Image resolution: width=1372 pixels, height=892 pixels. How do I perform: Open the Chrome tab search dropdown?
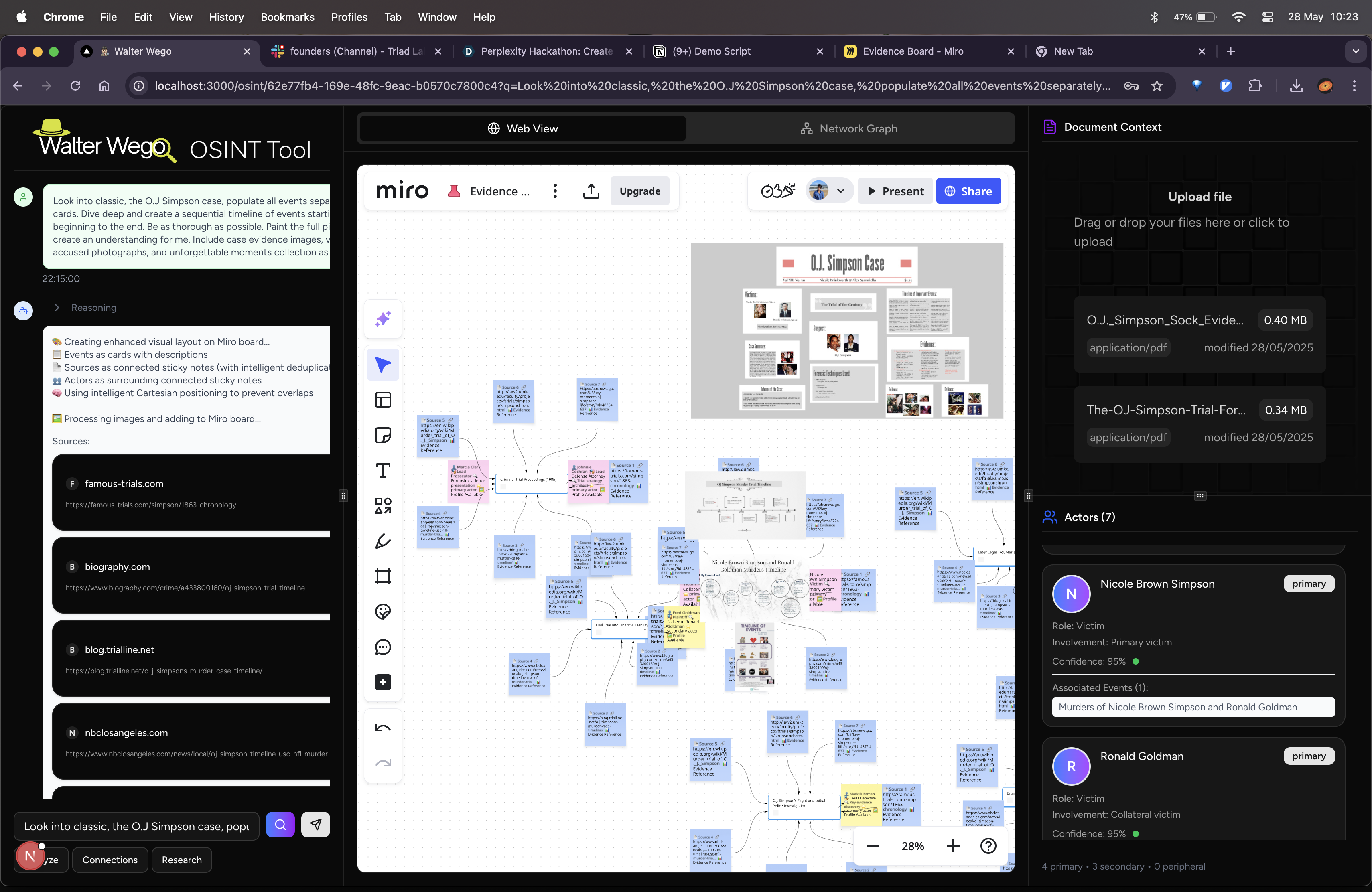1355,51
